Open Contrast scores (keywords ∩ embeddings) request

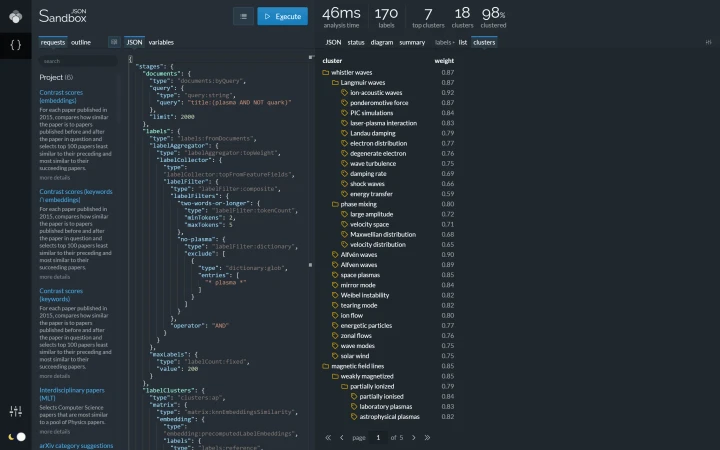(x=76, y=196)
